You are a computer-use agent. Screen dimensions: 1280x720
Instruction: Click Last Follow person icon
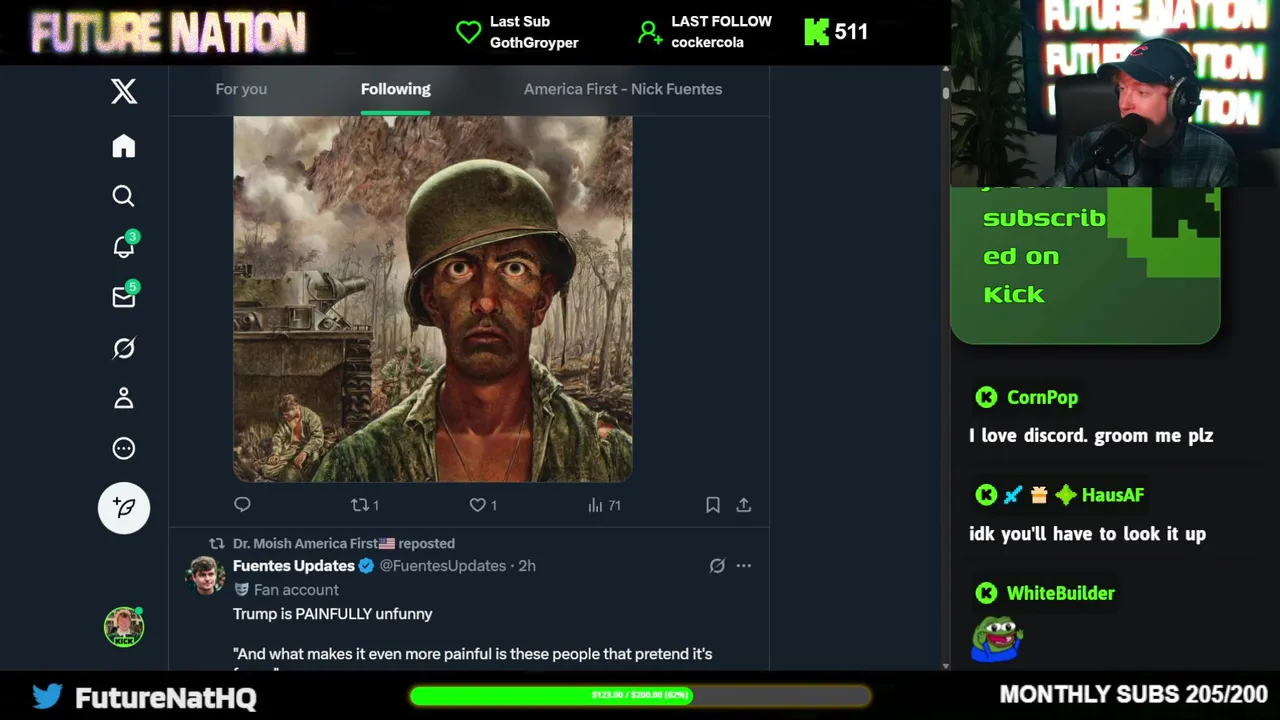(x=650, y=33)
